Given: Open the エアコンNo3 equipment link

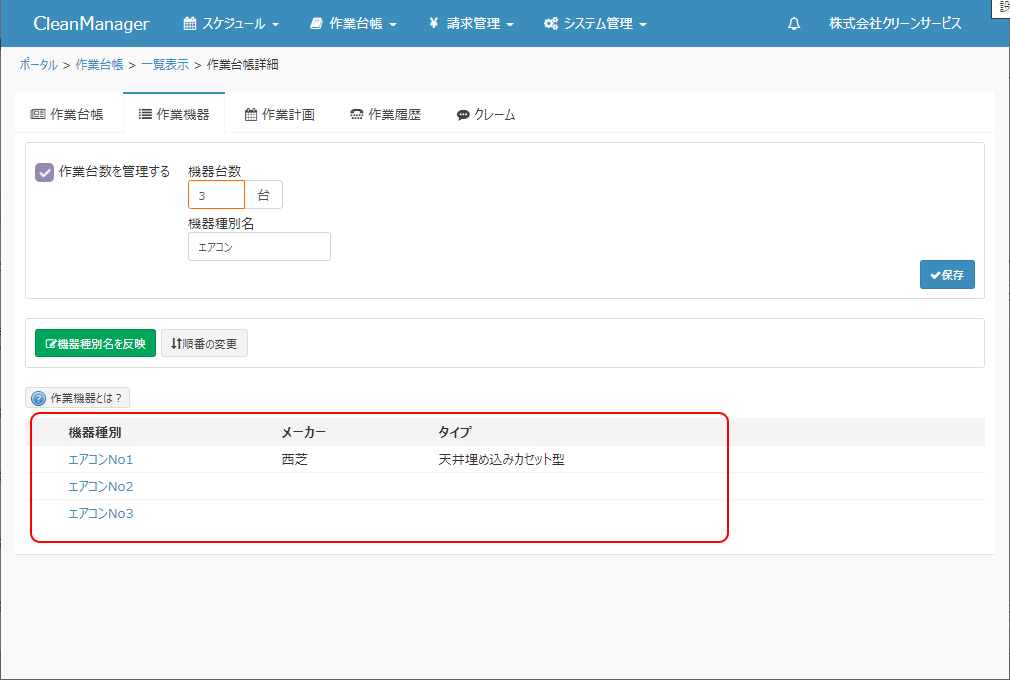Looking at the screenshot, I should tap(101, 514).
